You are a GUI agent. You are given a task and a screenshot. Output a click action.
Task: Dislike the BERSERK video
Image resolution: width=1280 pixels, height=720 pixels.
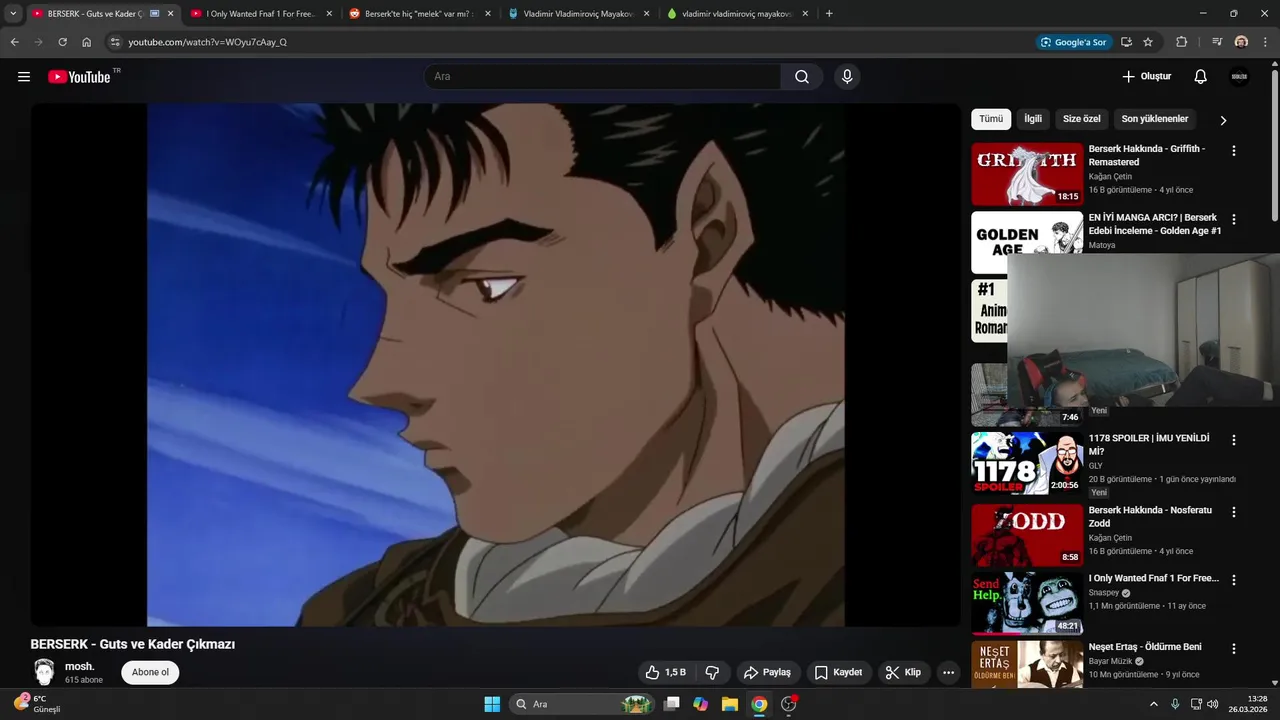(713, 673)
